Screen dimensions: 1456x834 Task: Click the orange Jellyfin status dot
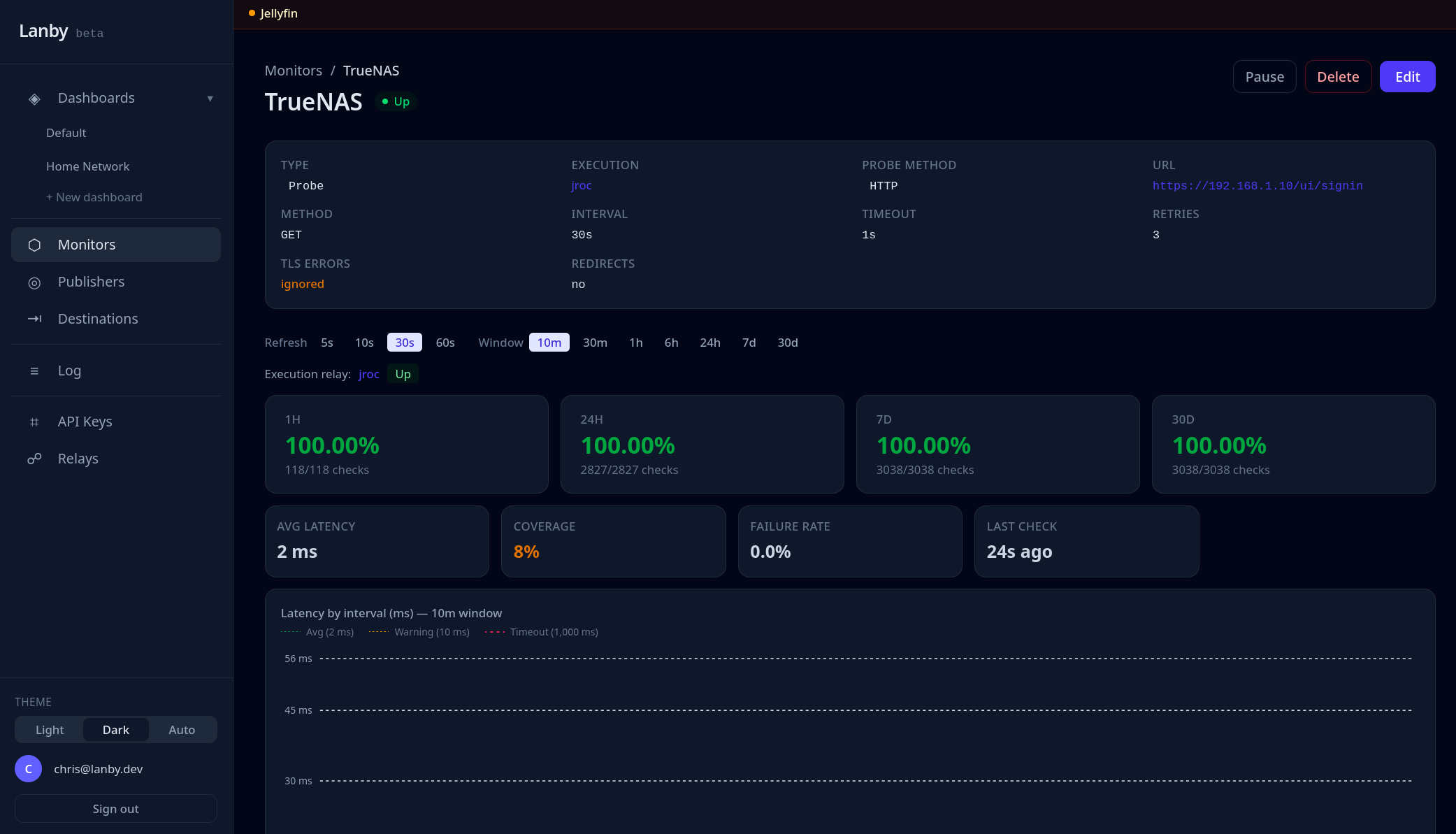coord(252,13)
